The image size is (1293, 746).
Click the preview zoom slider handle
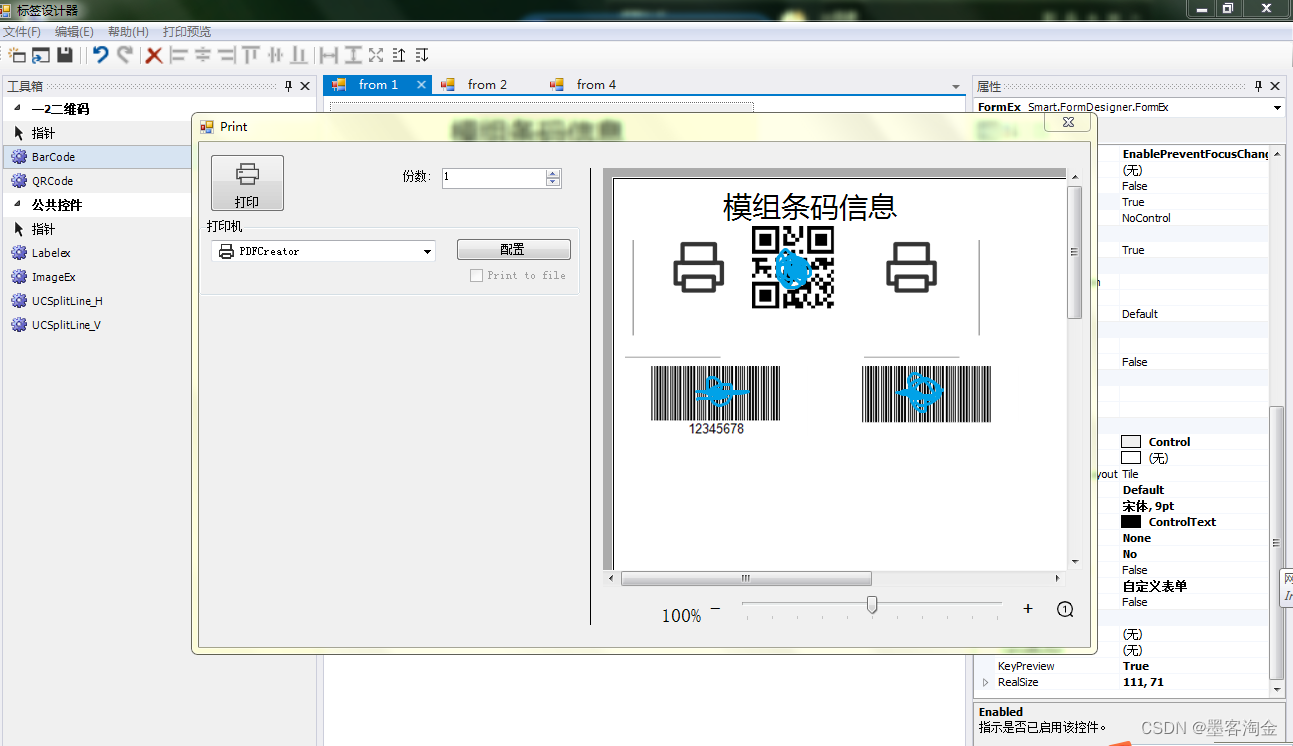tap(872, 605)
